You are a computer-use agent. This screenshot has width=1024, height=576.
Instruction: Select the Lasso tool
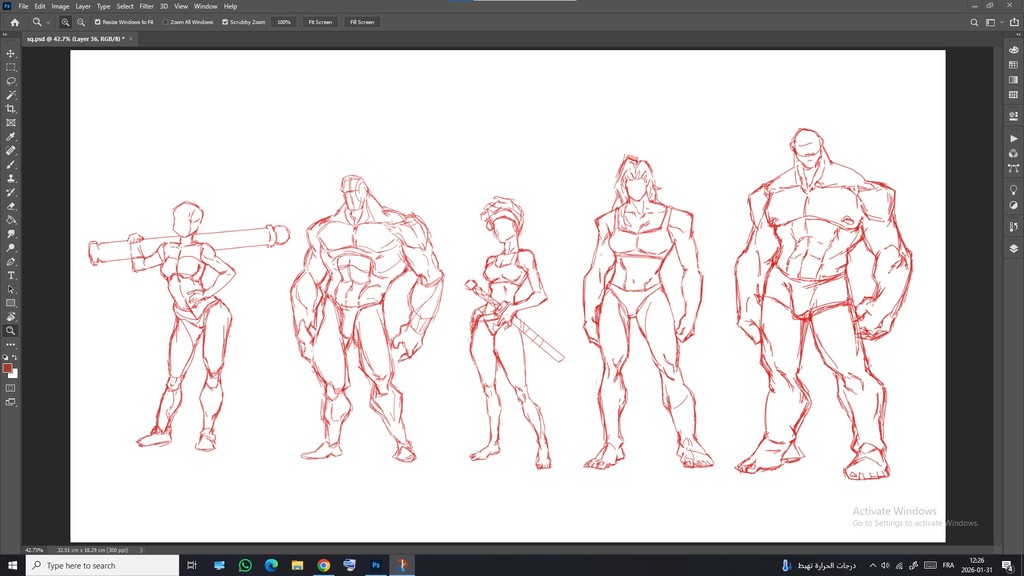[11, 81]
